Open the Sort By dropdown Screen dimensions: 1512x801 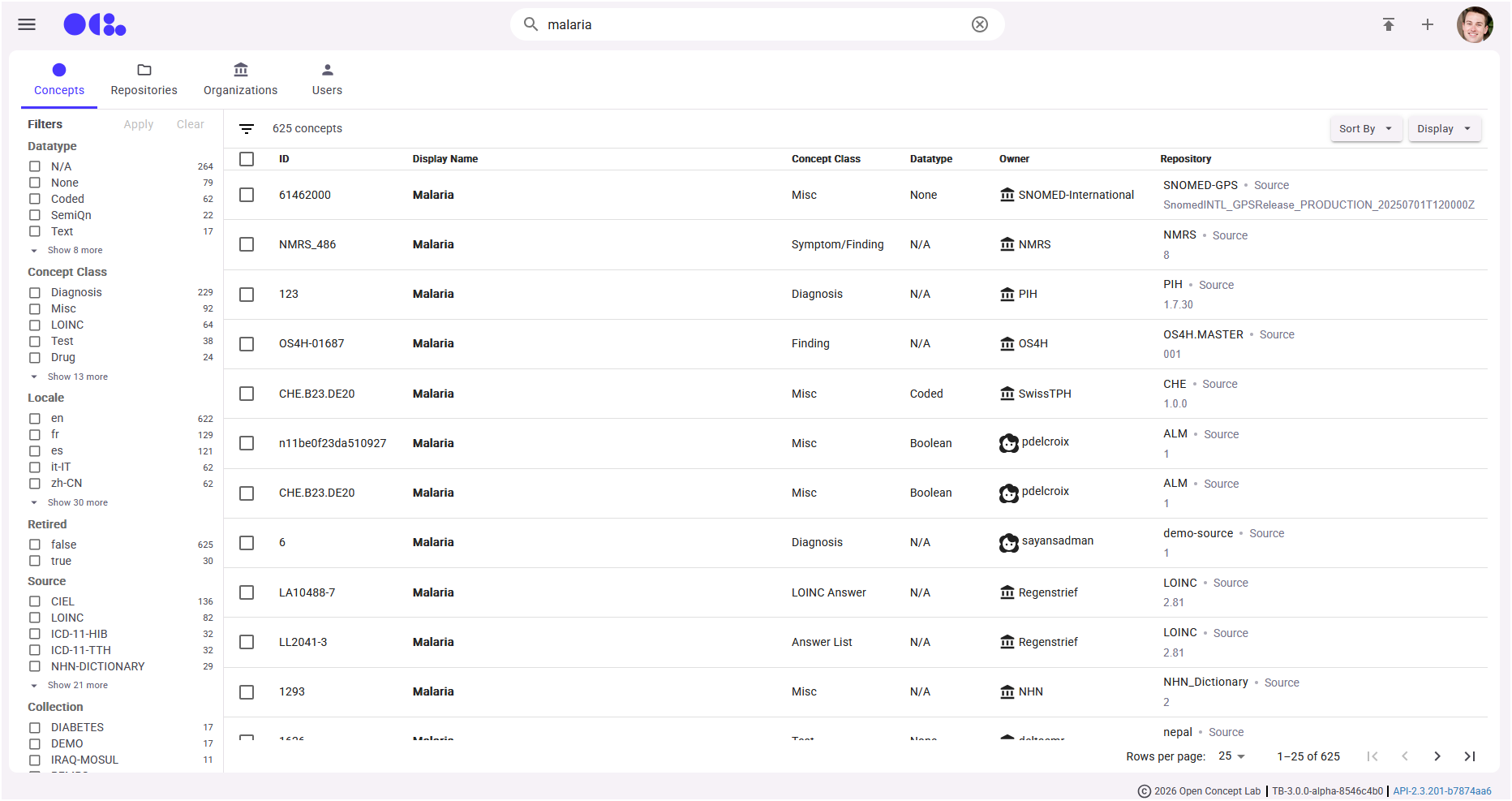pyautogui.click(x=1365, y=128)
